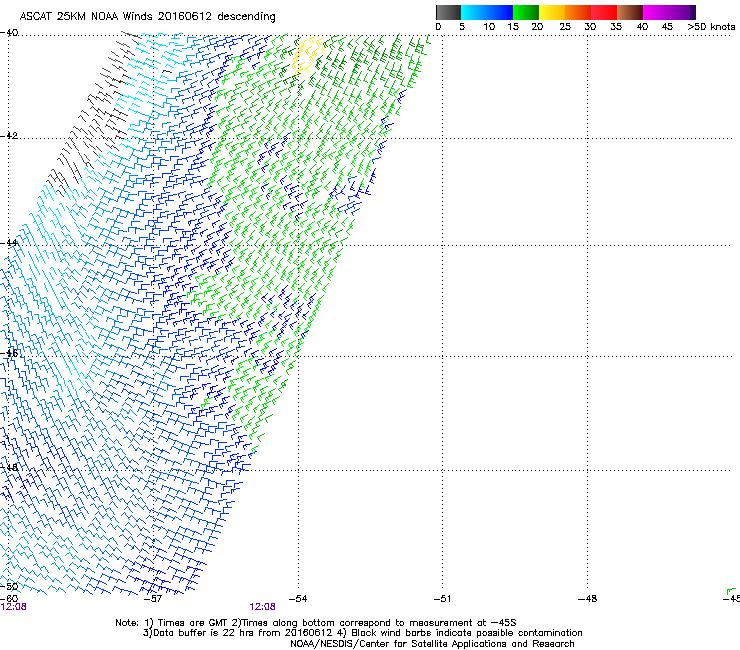Click the longitude label '-48'
The image size is (740, 650).
pyautogui.click(x=588, y=599)
